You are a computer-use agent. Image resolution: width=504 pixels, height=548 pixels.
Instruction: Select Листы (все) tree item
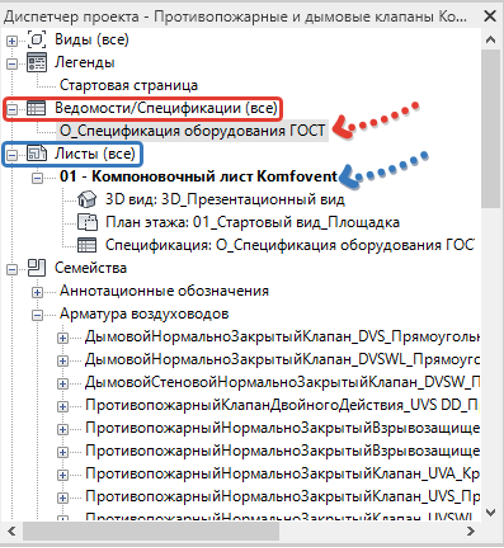(x=94, y=153)
